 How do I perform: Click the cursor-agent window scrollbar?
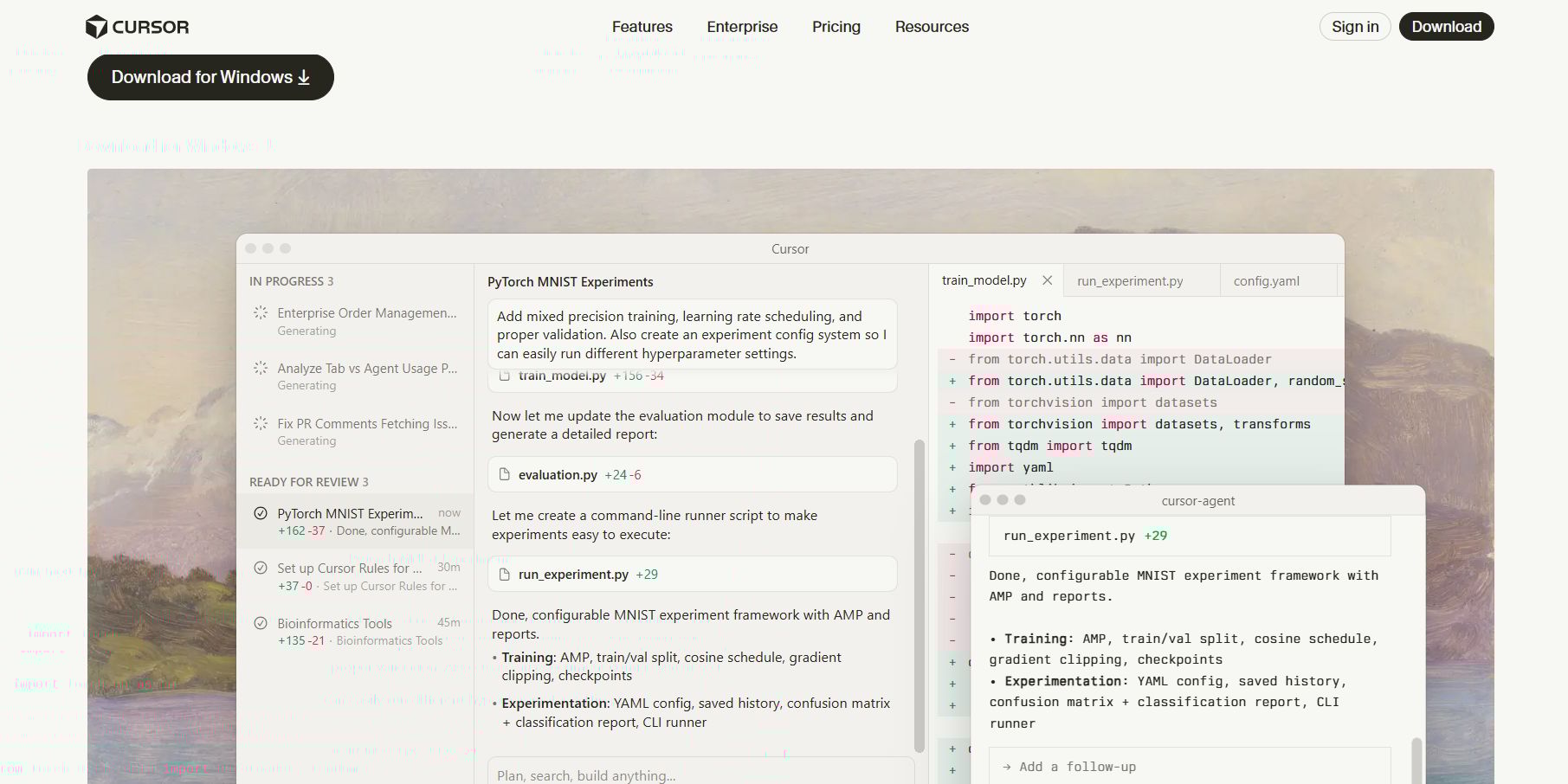pyautogui.click(x=1416, y=761)
